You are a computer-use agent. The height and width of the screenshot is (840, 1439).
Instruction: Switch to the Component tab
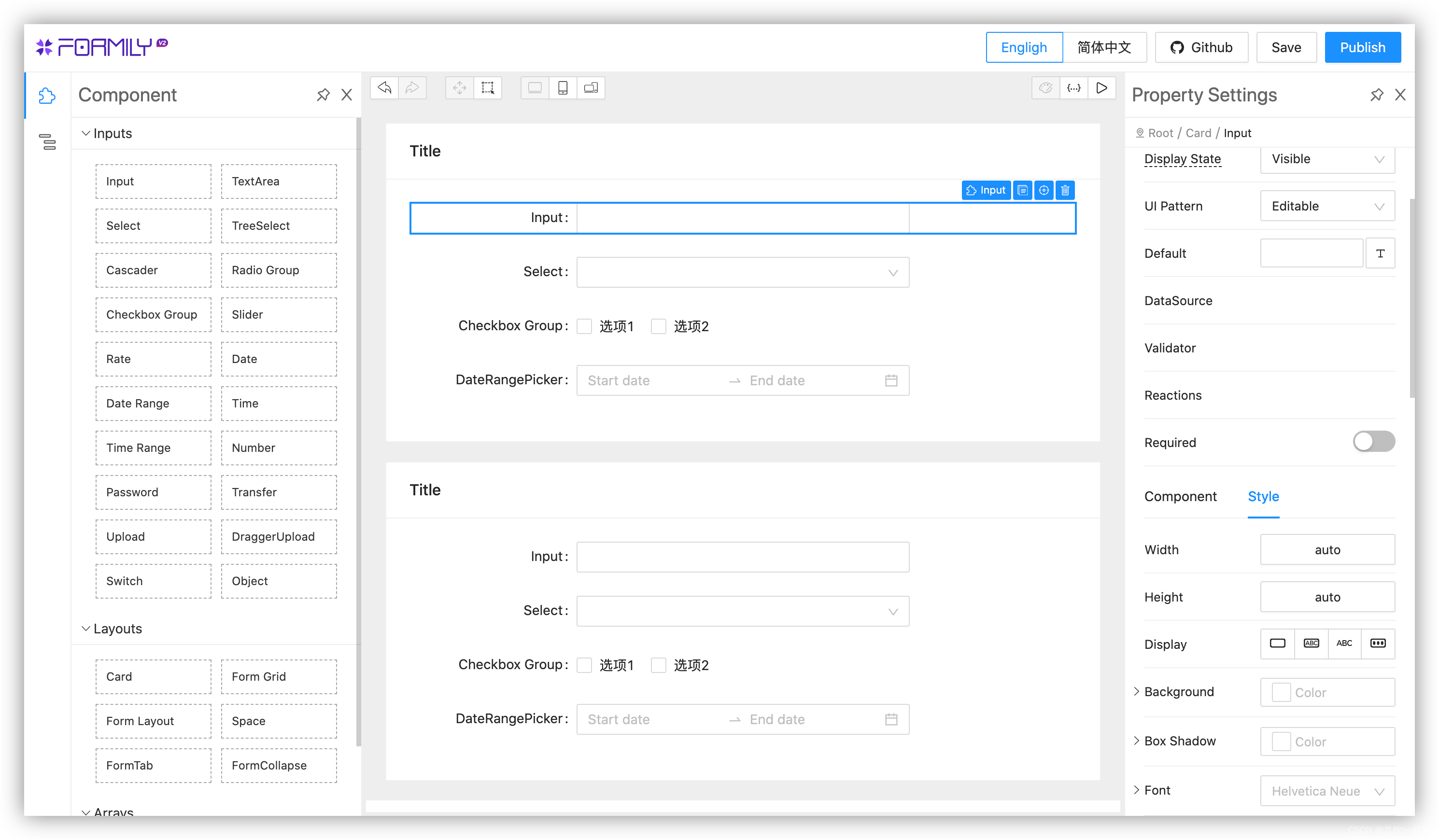(x=1180, y=496)
